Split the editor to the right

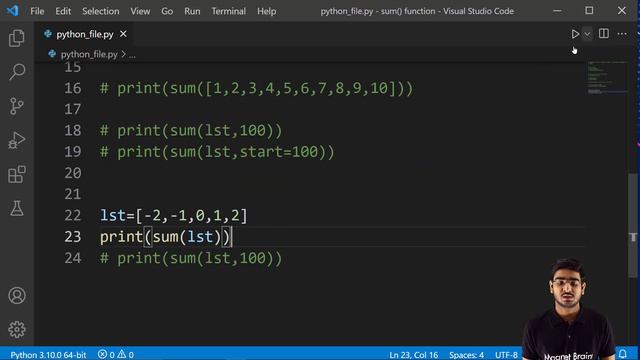[x=604, y=33]
